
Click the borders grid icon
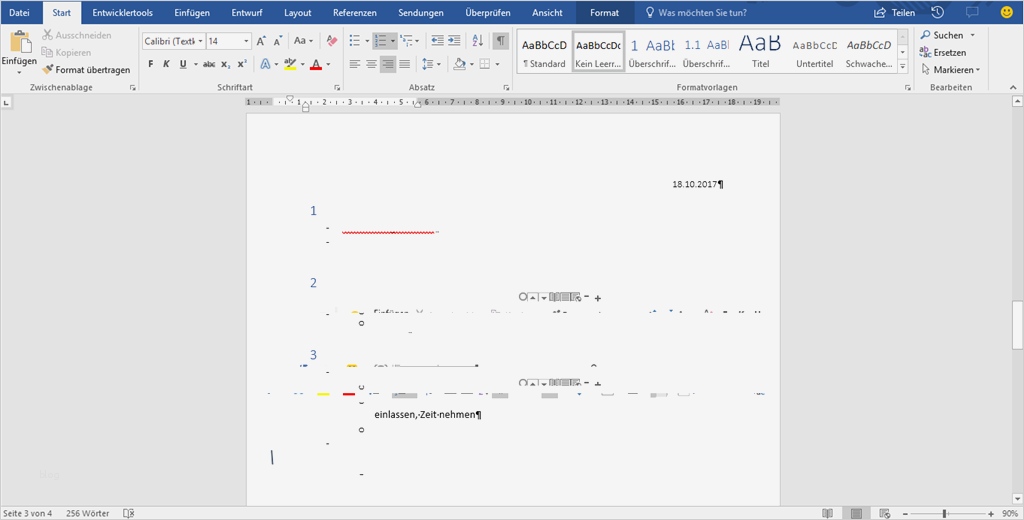pyautogui.click(x=485, y=64)
